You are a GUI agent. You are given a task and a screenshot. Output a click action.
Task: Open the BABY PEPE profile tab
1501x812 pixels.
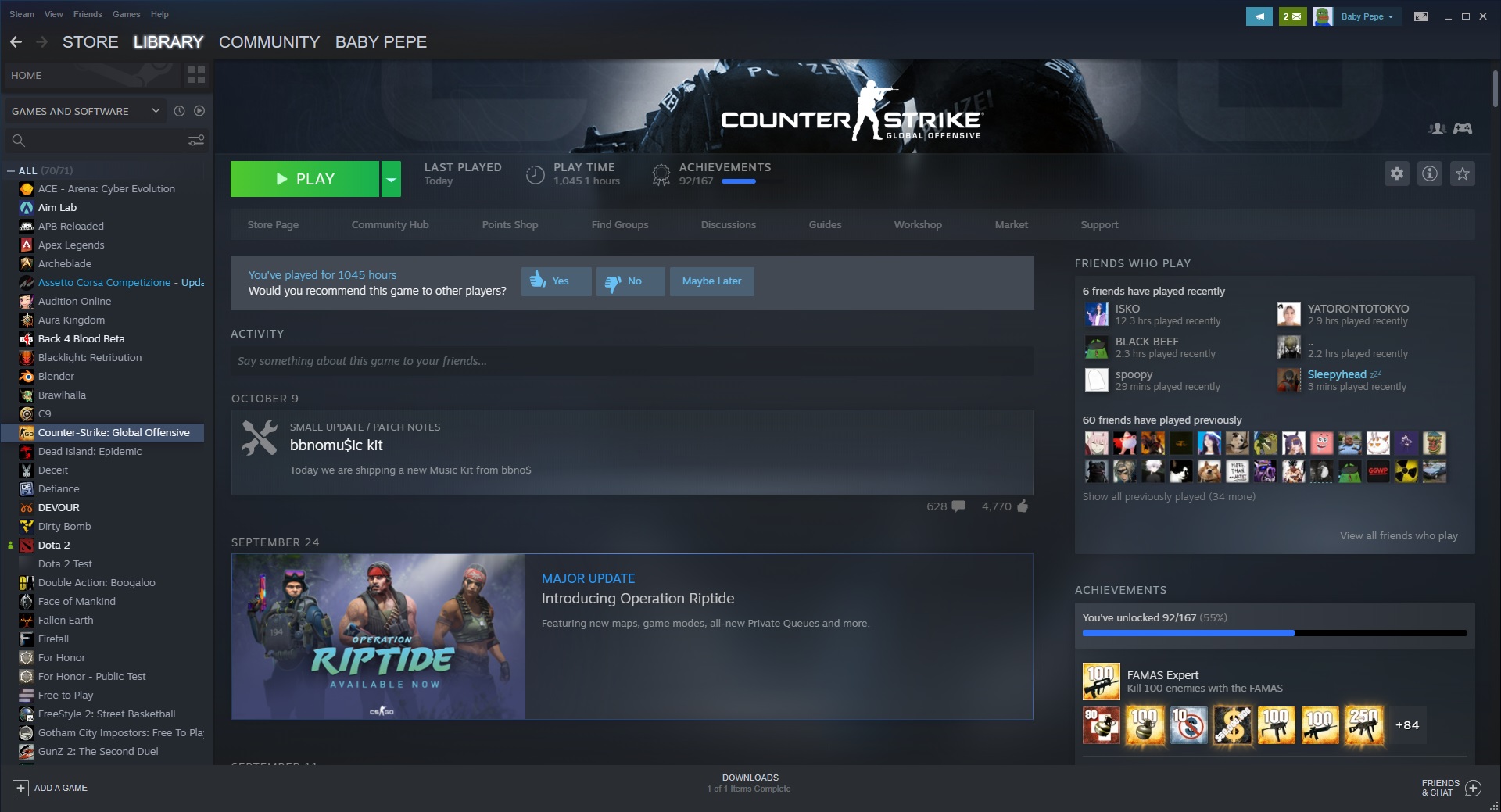click(x=381, y=42)
